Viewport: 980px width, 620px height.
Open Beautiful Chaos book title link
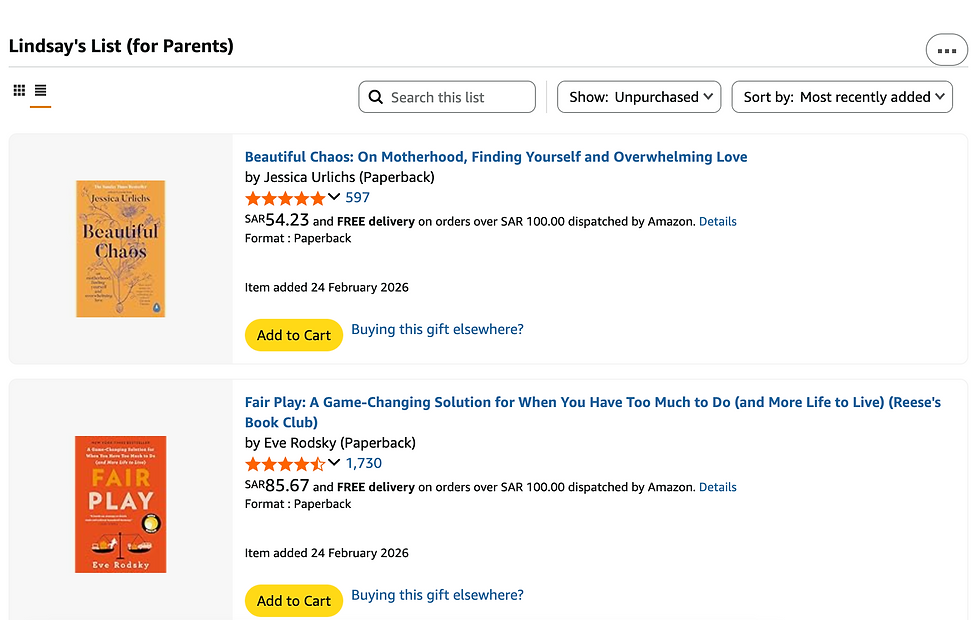tap(495, 157)
